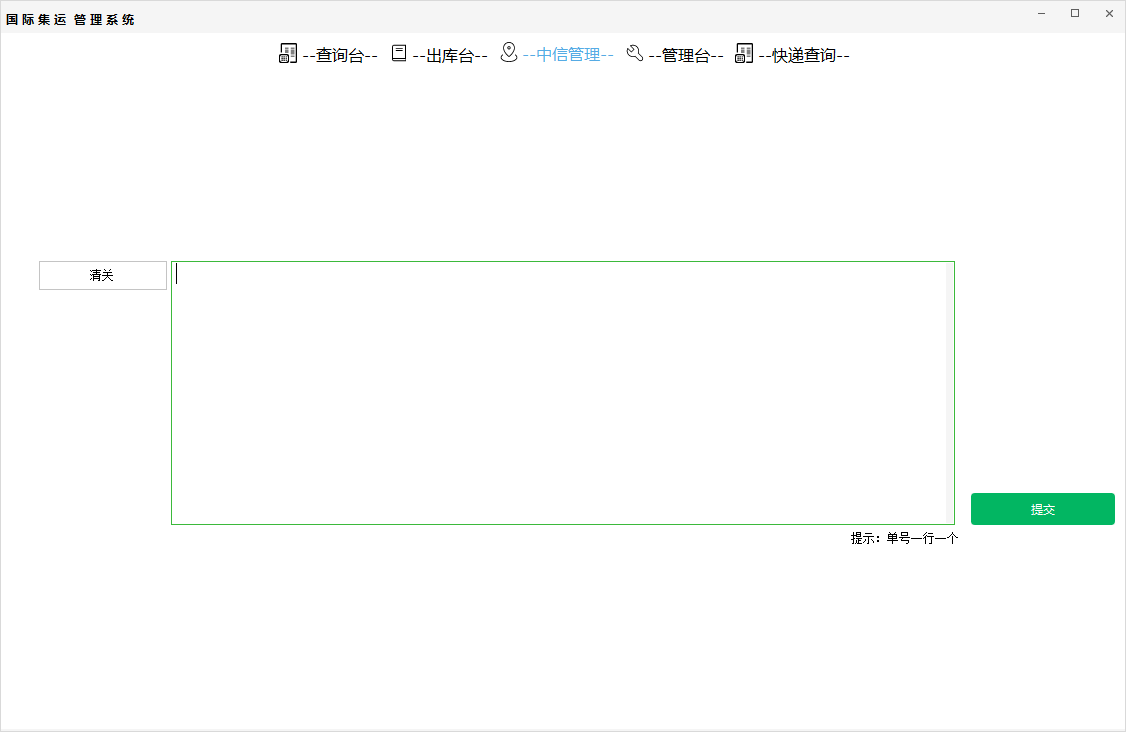Open the --查询台-- tab
The image size is (1126, 732).
pyautogui.click(x=340, y=55)
